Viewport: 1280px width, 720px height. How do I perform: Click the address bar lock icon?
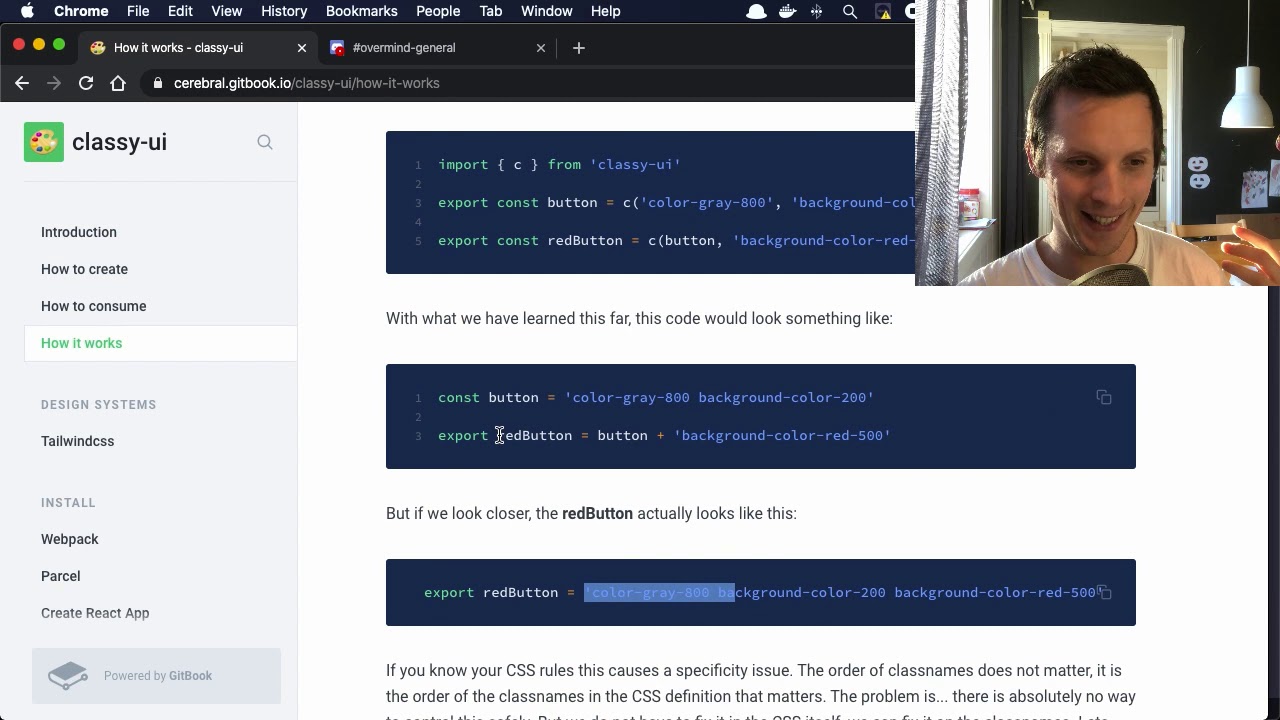tap(157, 83)
